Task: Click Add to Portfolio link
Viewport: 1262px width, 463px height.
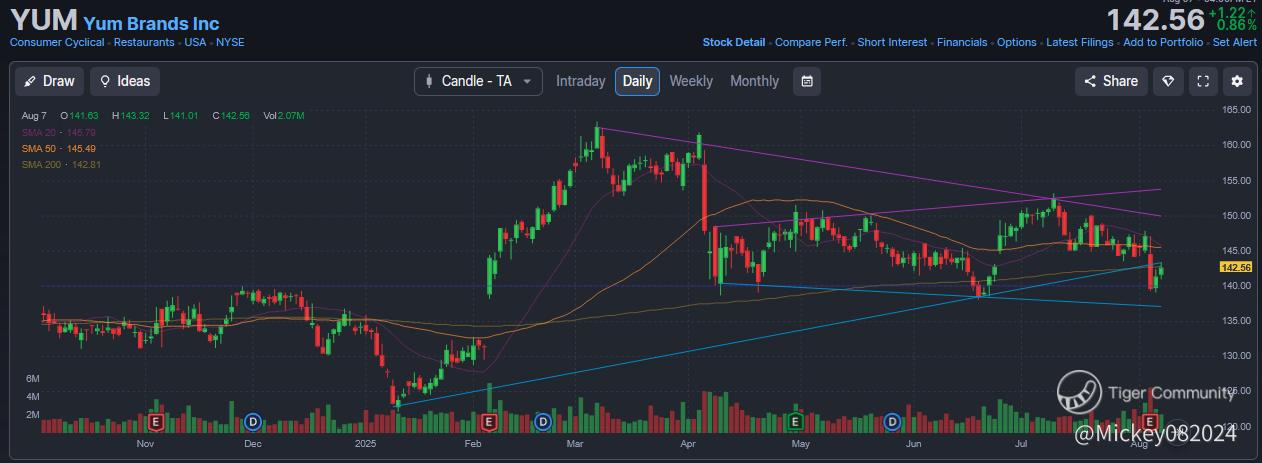Action: pyautogui.click(x=1163, y=42)
